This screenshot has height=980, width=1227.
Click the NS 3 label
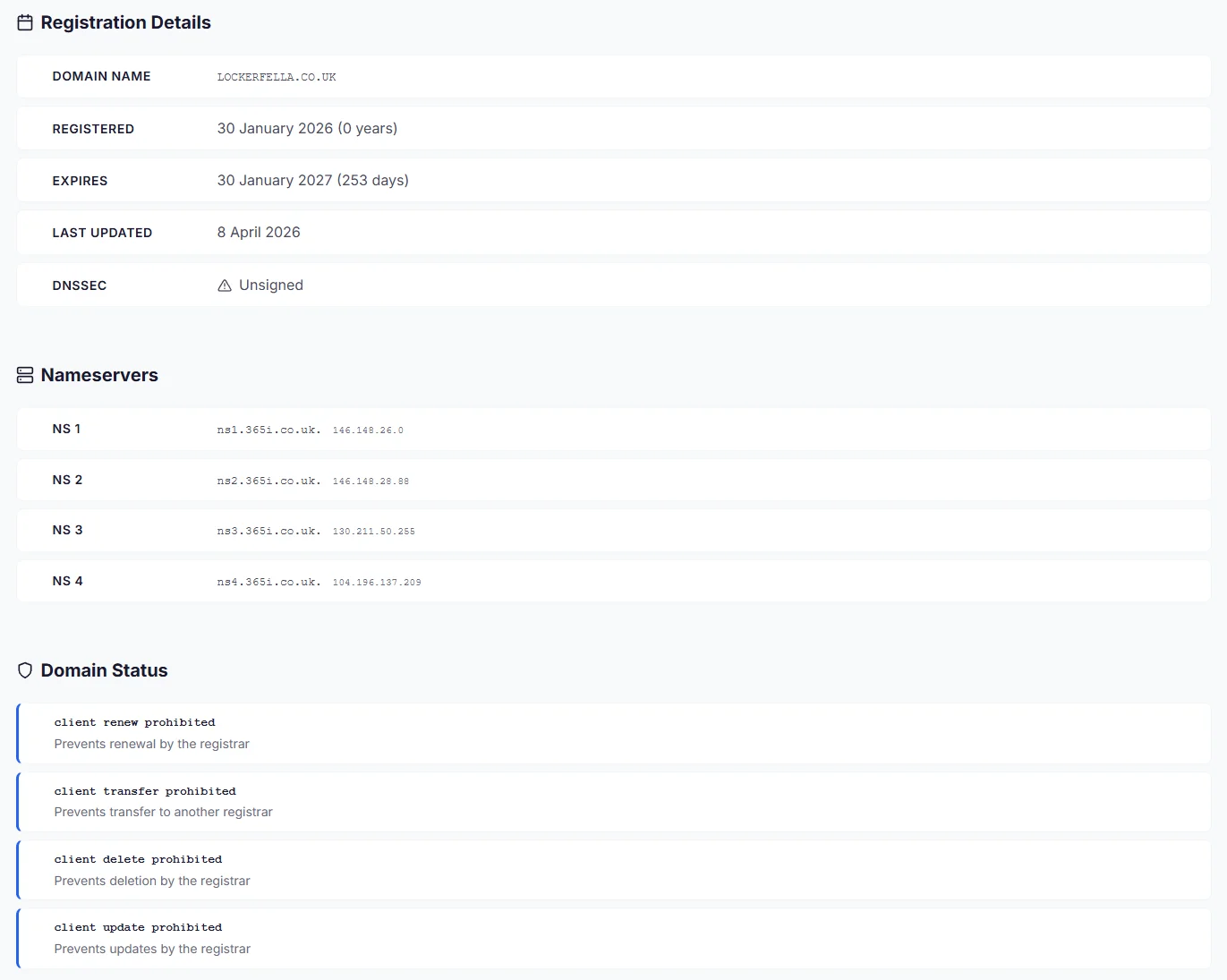(x=67, y=530)
